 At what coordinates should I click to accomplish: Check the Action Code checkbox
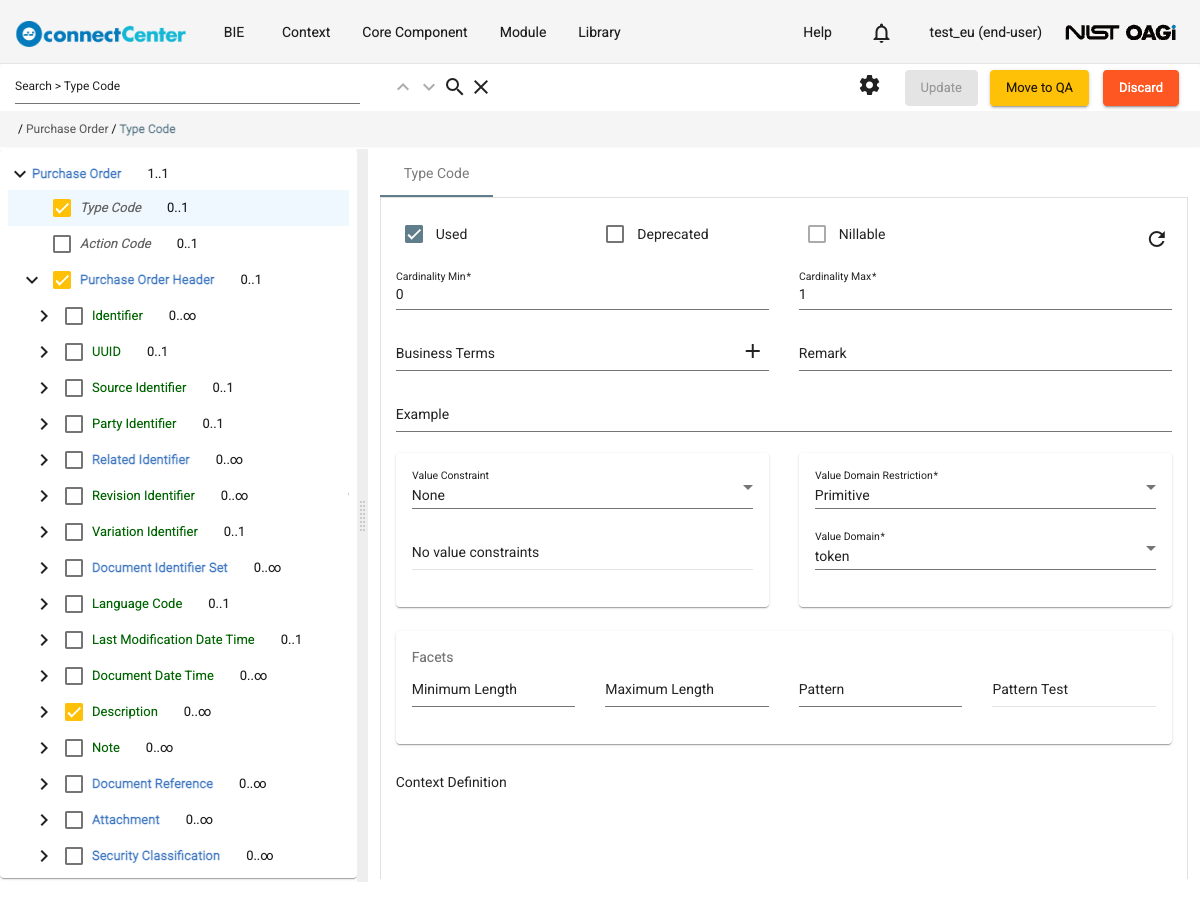click(62, 244)
